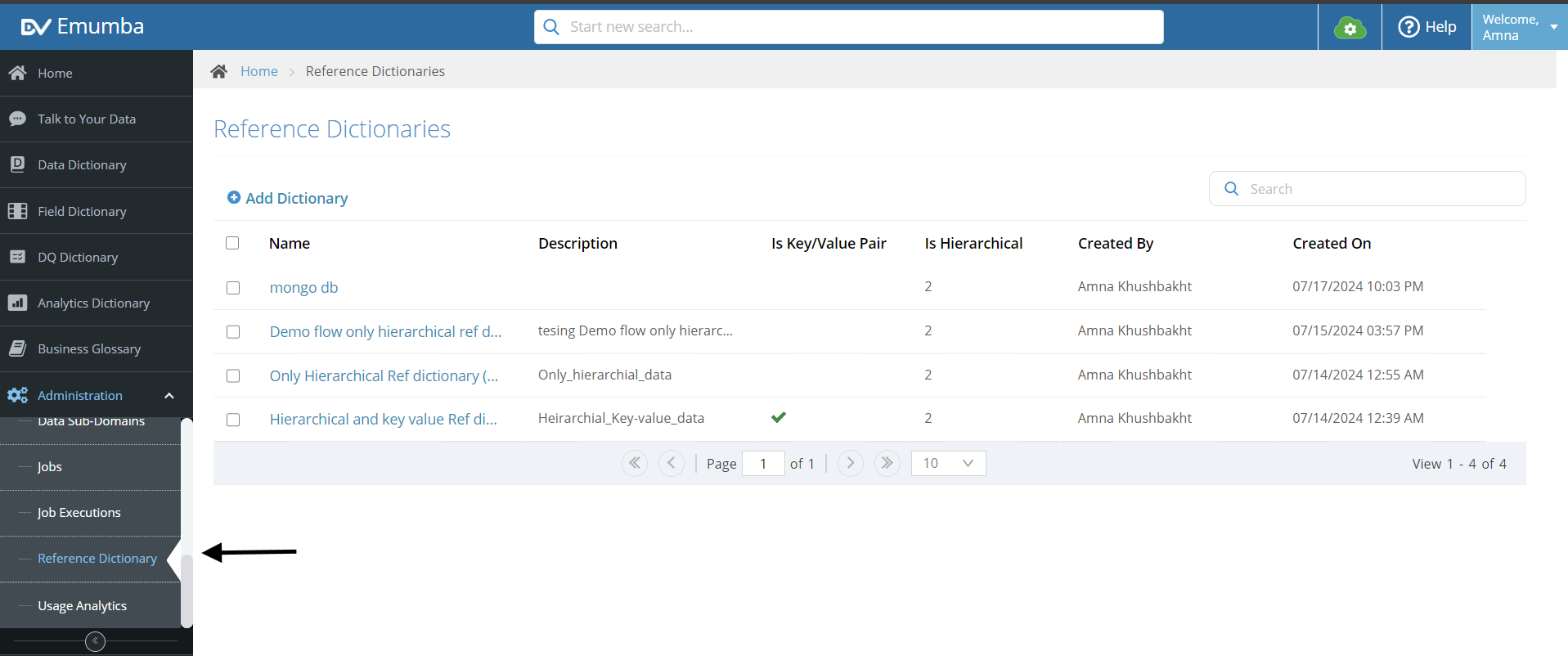Go to first page of results

point(635,463)
